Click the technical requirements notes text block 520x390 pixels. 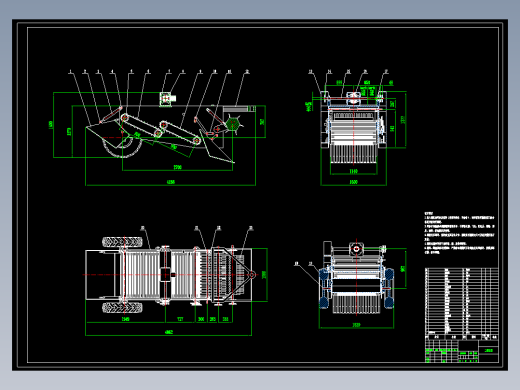point(459,232)
